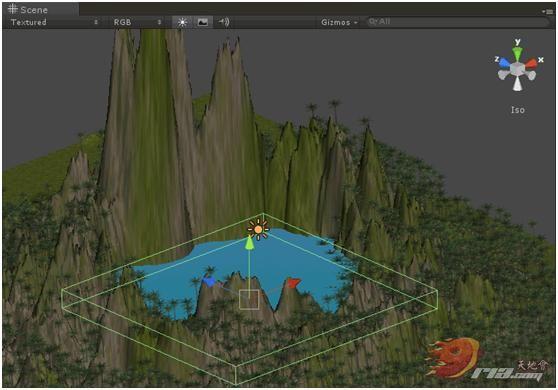Expand the Gizmos dropdown menu
This screenshot has width=558, height=390.
(339, 22)
